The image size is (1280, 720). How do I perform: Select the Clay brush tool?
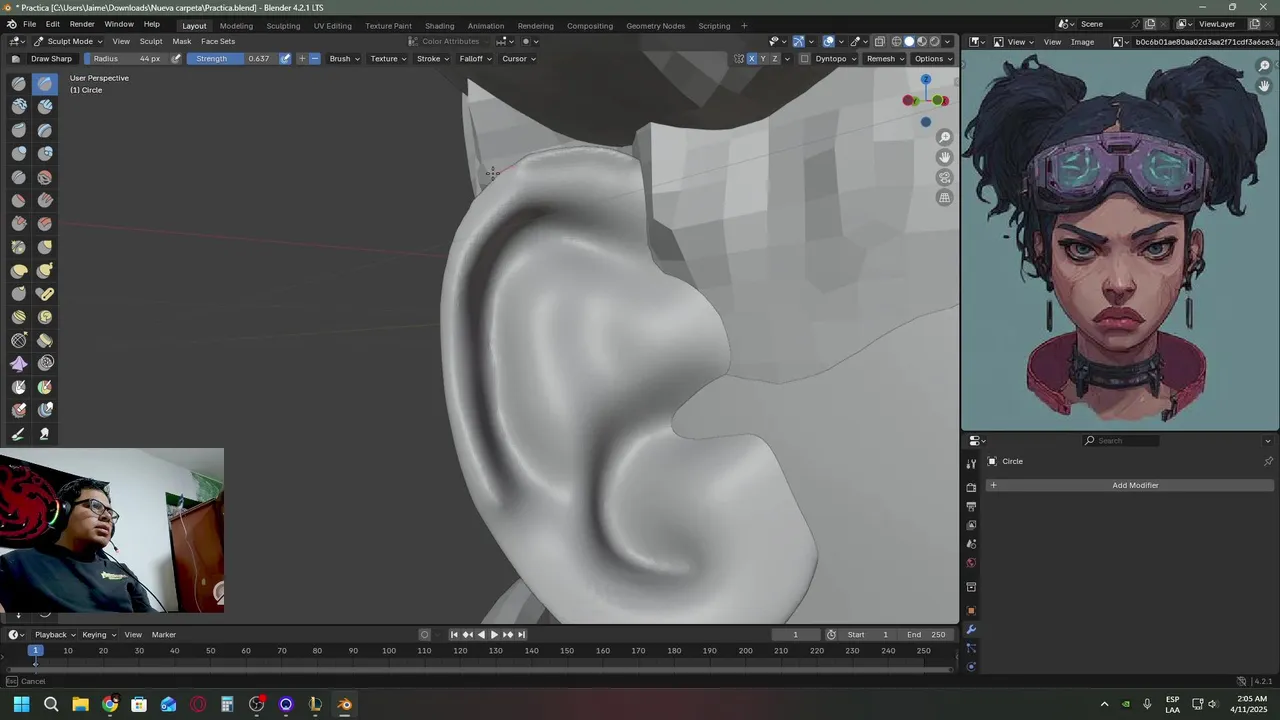(19, 107)
